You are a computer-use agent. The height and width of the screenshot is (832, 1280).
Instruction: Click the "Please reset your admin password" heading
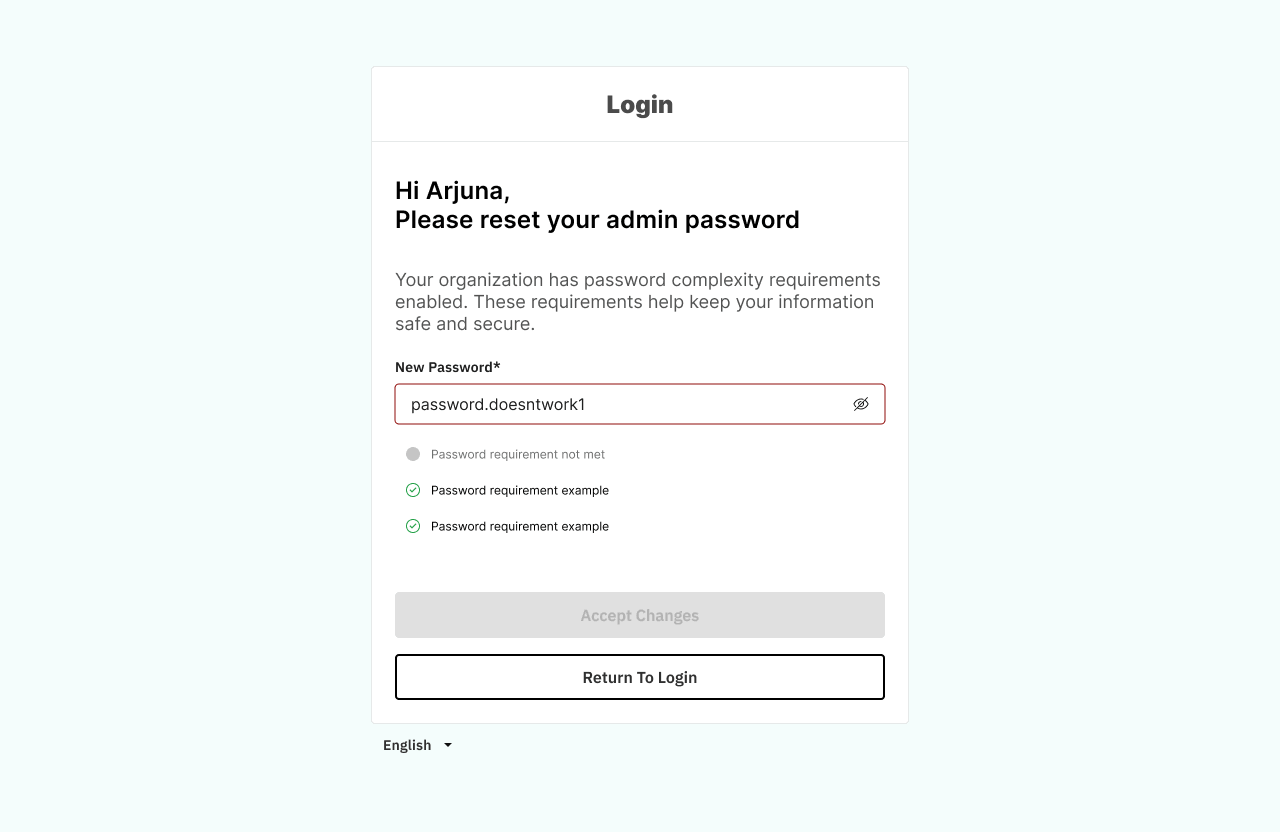click(x=597, y=220)
